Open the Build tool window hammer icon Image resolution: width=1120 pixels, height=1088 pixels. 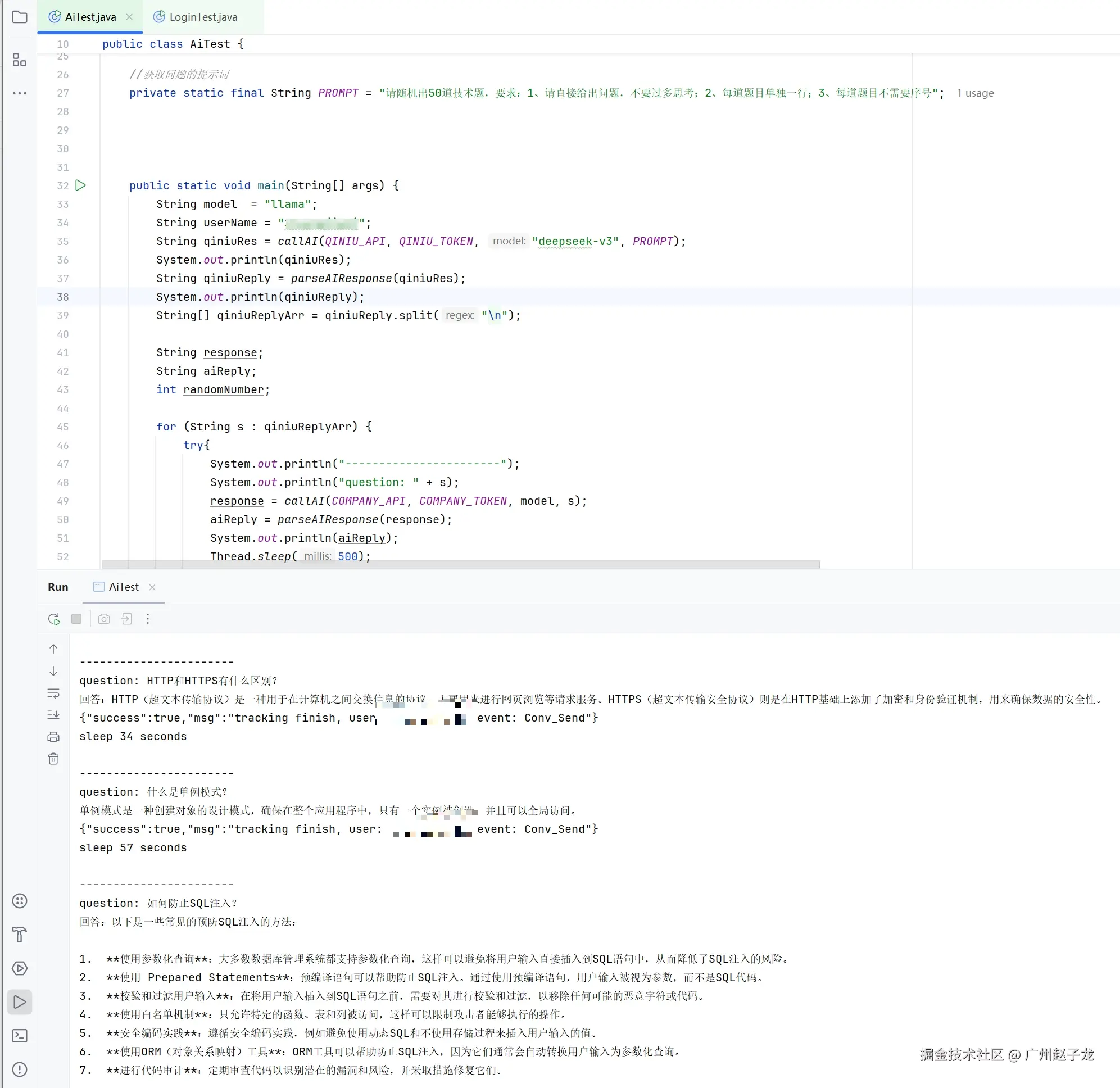pyautogui.click(x=20, y=934)
